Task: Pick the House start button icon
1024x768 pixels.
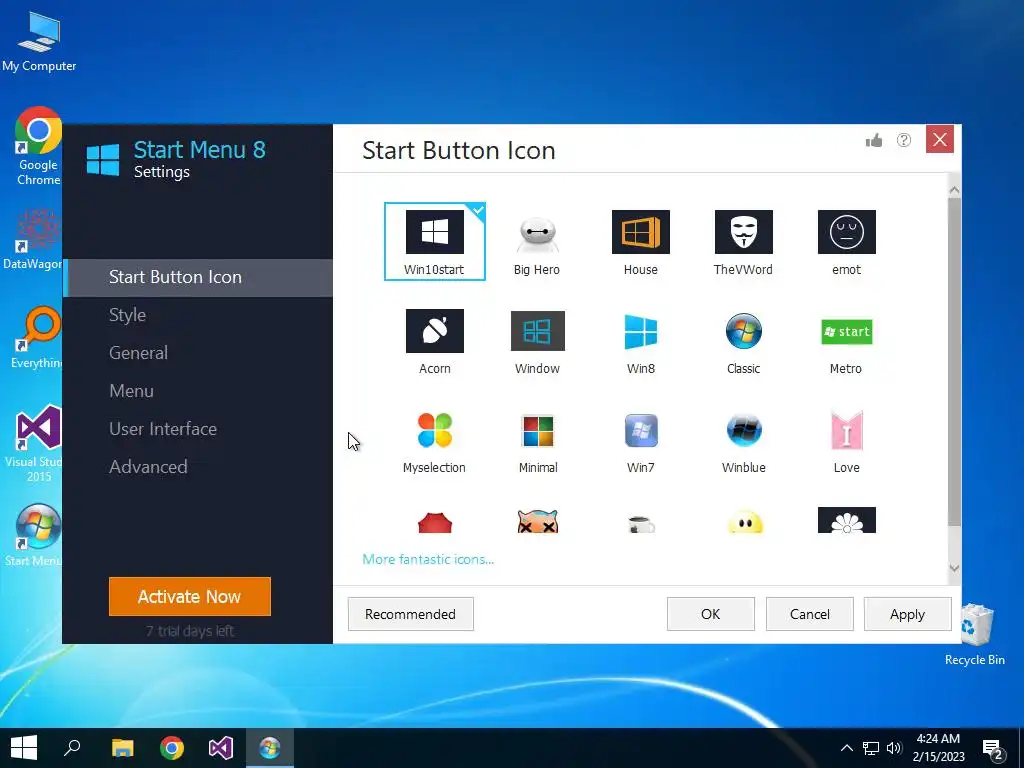Action: (641, 241)
